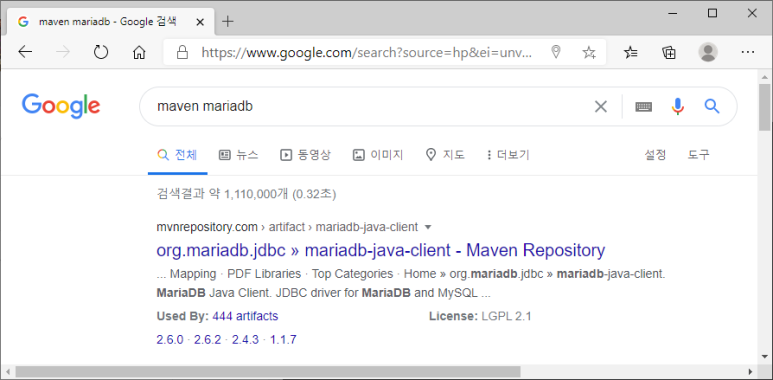Switch to the 뉴스 tab
Viewport: 773px width, 380px height.
point(239,155)
